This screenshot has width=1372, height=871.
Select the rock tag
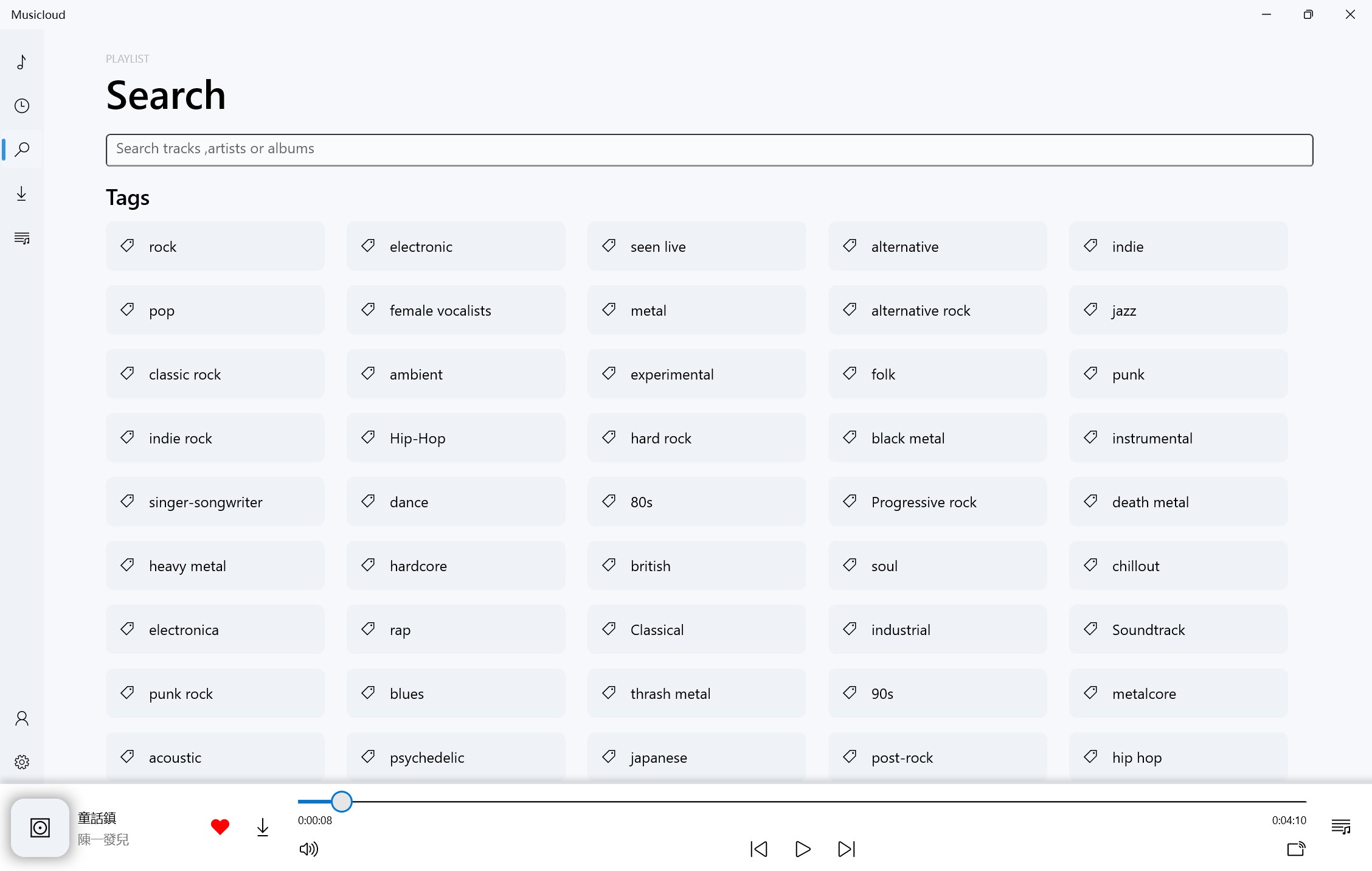[x=215, y=246]
